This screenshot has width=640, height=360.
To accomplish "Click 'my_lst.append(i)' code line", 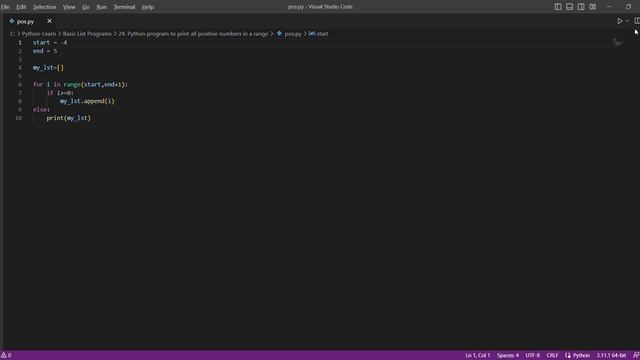I will [x=87, y=101].
